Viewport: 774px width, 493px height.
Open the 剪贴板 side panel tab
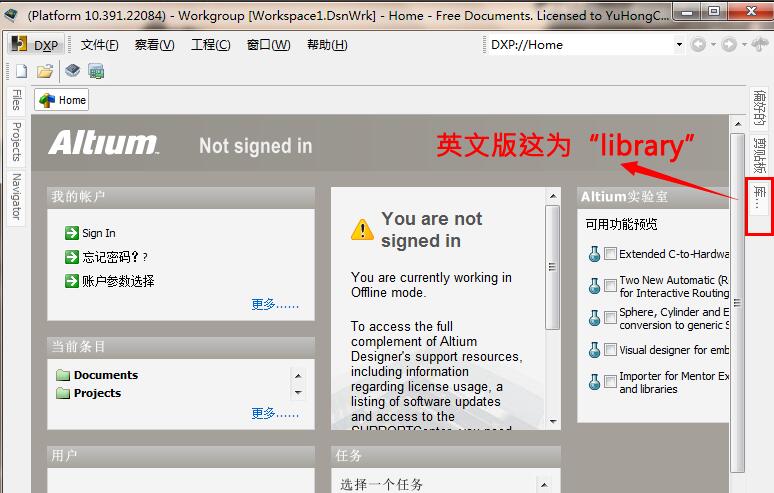tap(759, 155)
